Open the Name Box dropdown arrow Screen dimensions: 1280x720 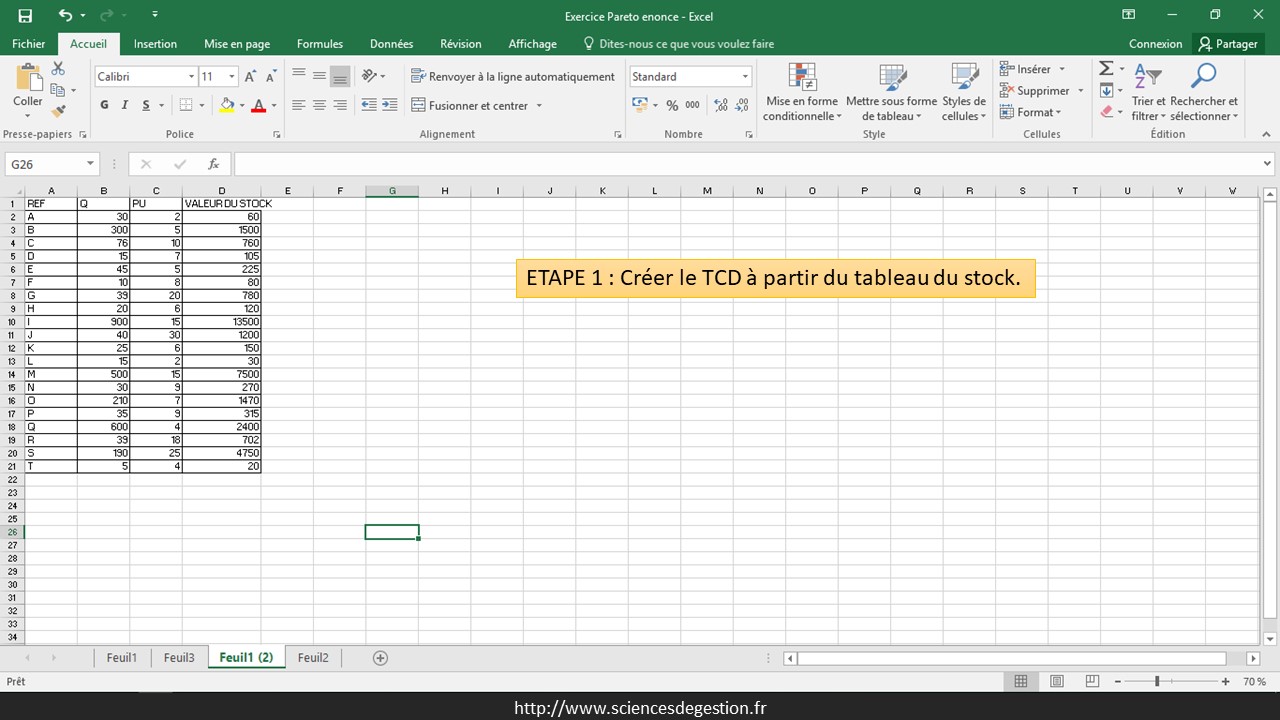pos(90,164)
